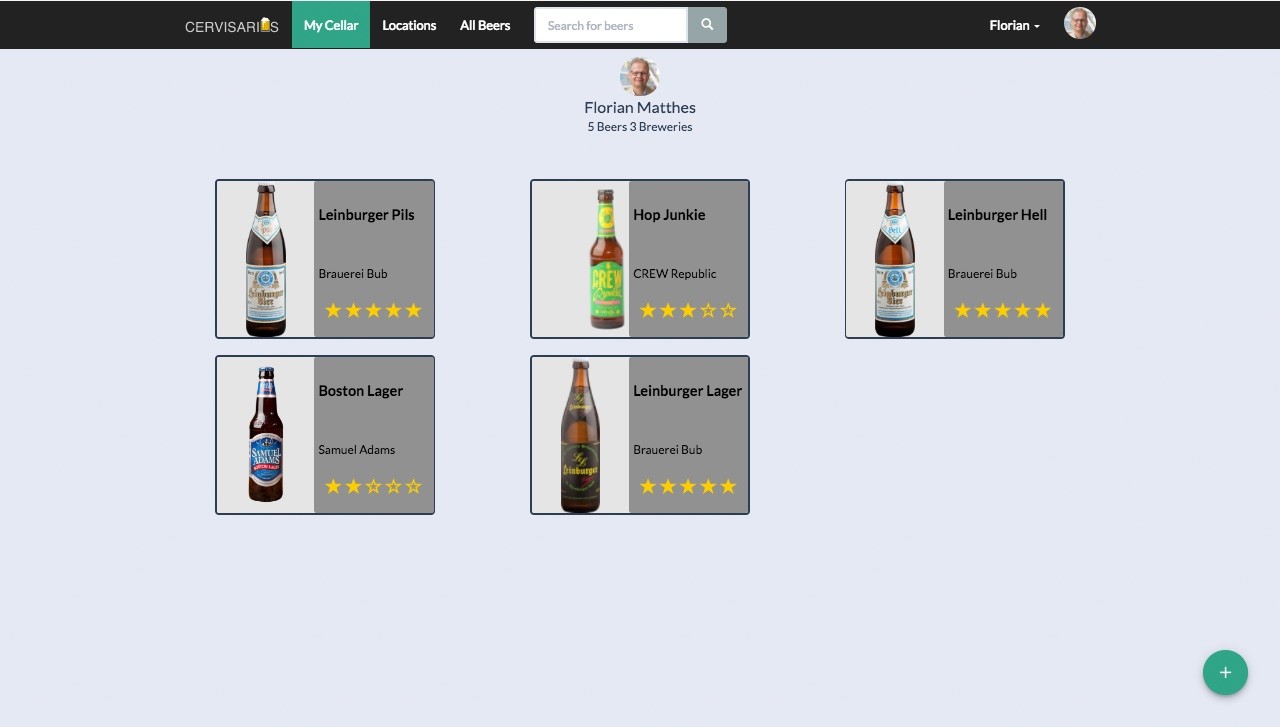Rate Leinburger Pils three stars
Viewport: 1280px width, 727px height.
(x=374, y=310)
